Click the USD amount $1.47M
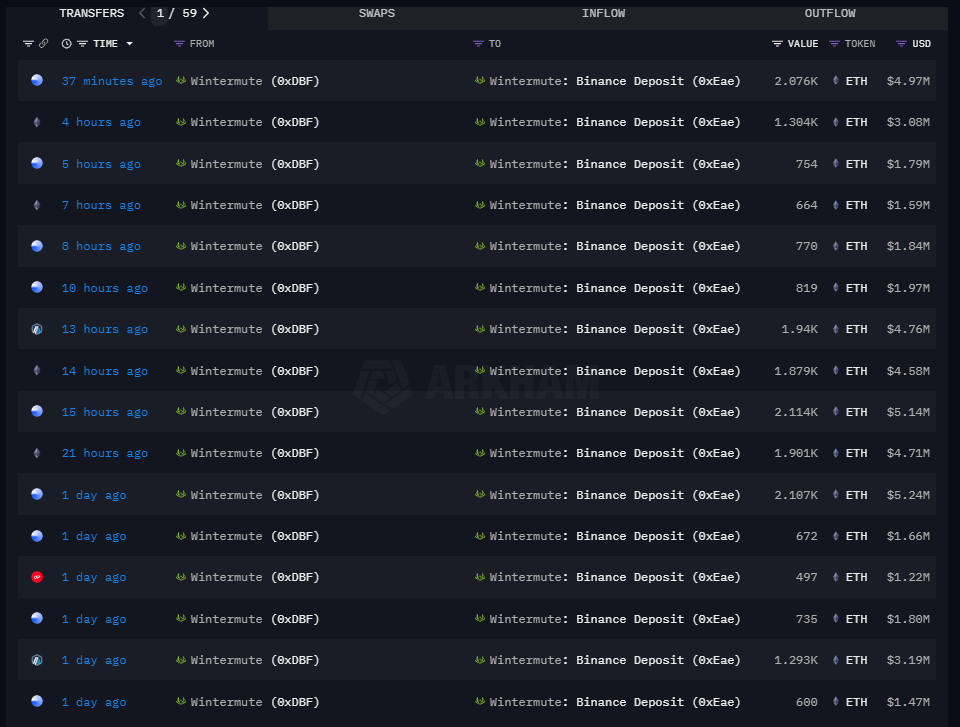The height and width of the screenshot is (727, 960). pos(908,702)
